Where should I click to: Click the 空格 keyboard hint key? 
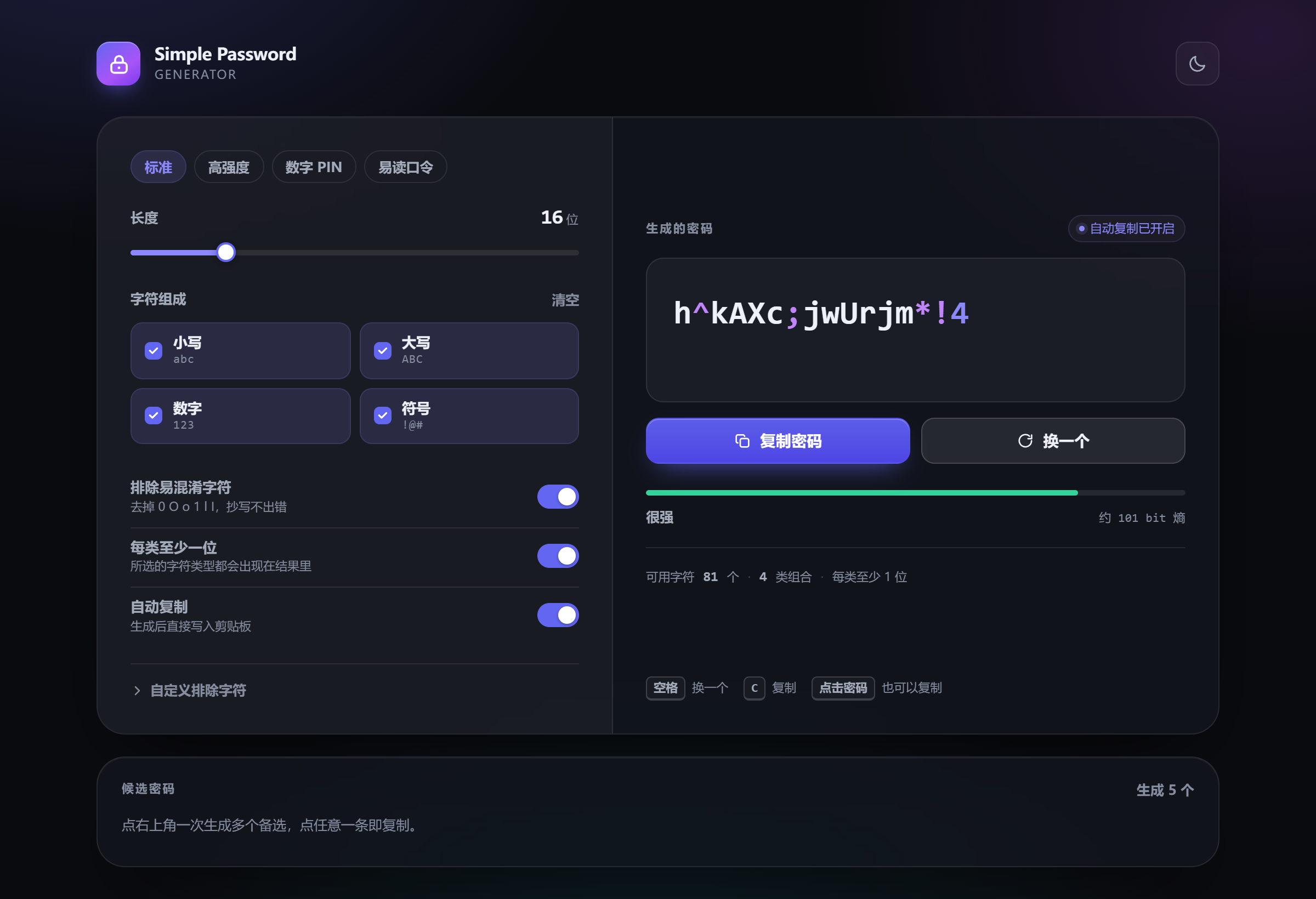coord(665,688)
